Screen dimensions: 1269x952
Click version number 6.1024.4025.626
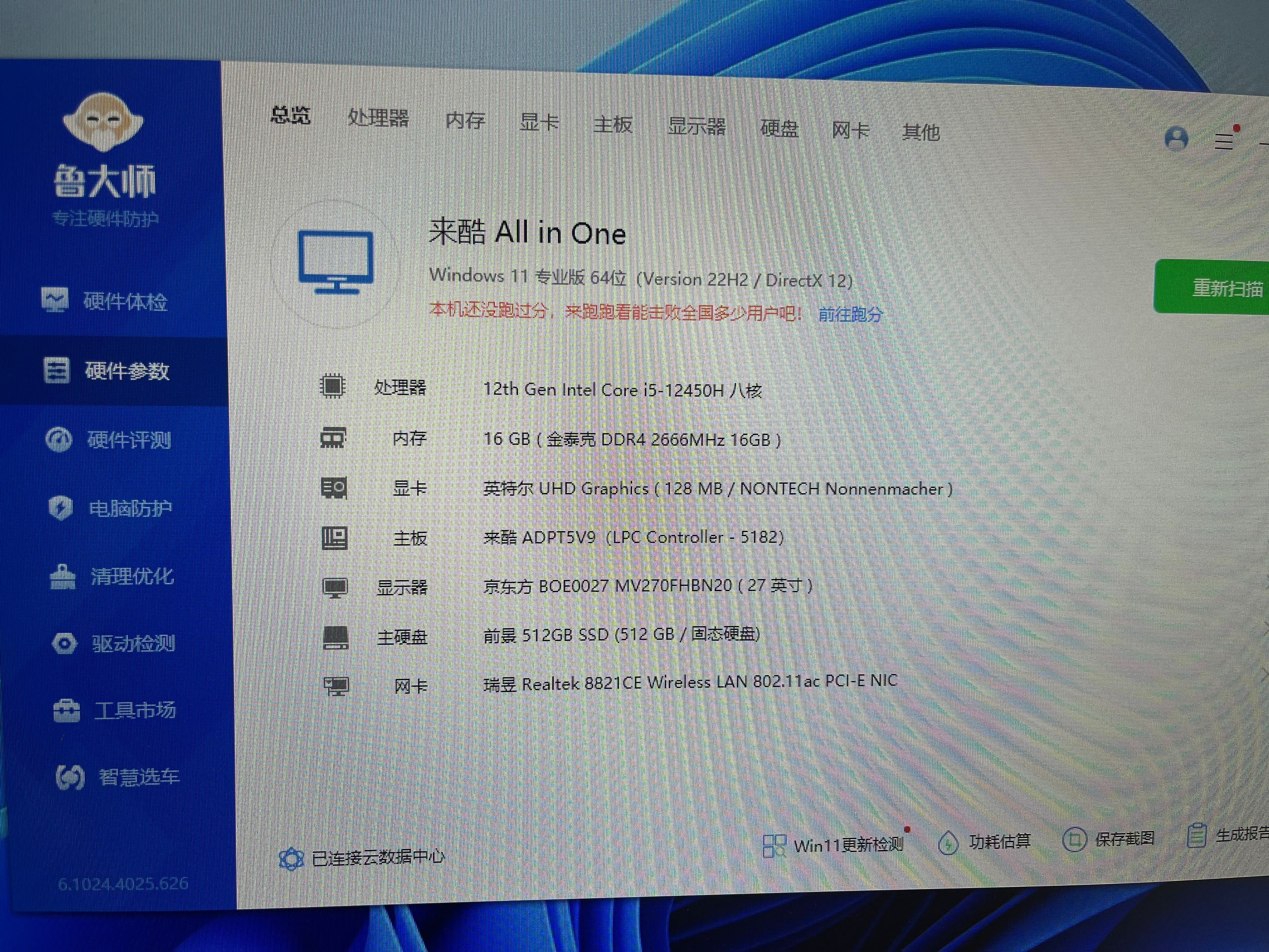pyautogui.click(x=123, y=883)
